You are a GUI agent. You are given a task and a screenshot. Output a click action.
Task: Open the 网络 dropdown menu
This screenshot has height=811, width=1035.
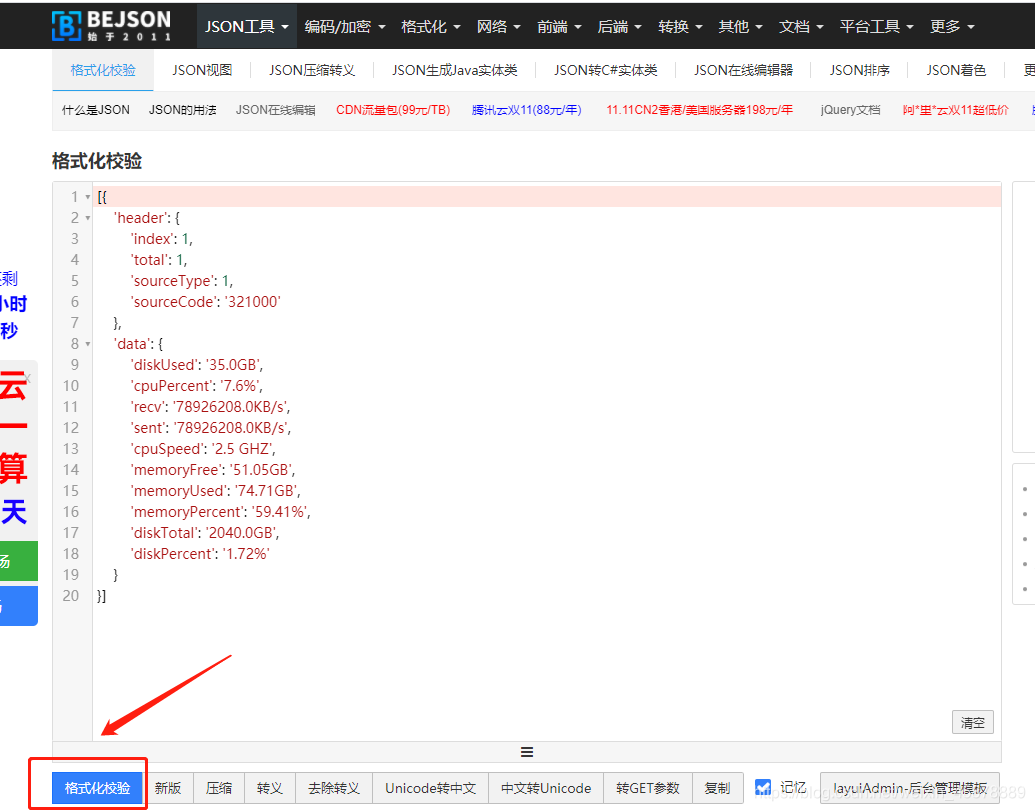498,26
